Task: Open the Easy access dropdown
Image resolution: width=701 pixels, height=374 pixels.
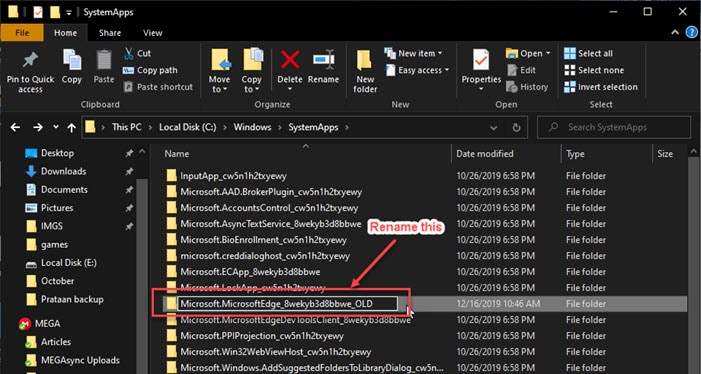Action: 417,70
